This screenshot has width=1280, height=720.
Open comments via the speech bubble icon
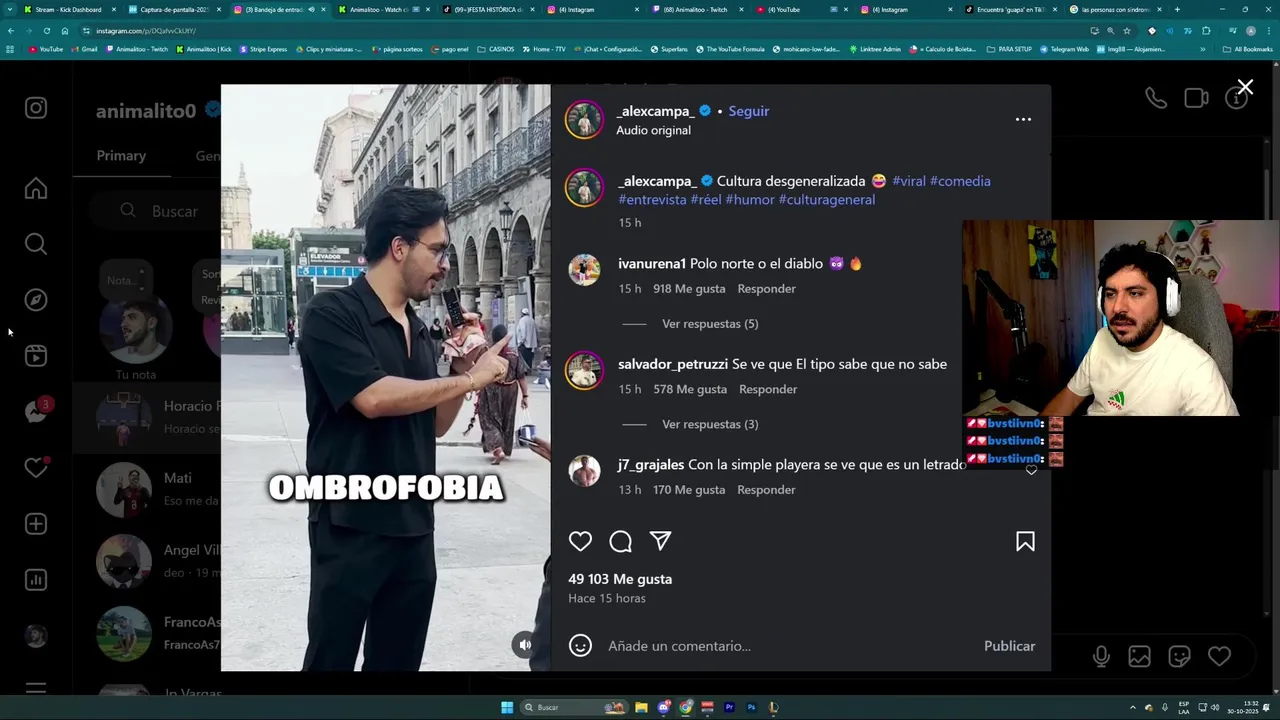pos(620,541)
